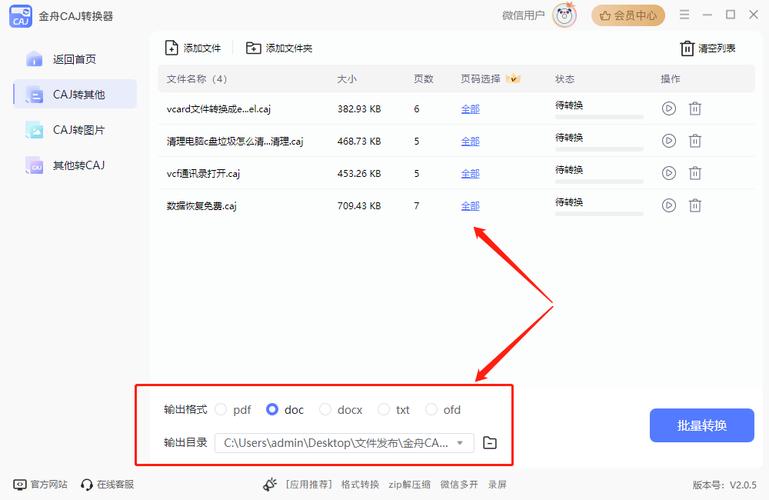
Task: Start converting vcf通讯录打开.caj via play icon
Action: 668,173
